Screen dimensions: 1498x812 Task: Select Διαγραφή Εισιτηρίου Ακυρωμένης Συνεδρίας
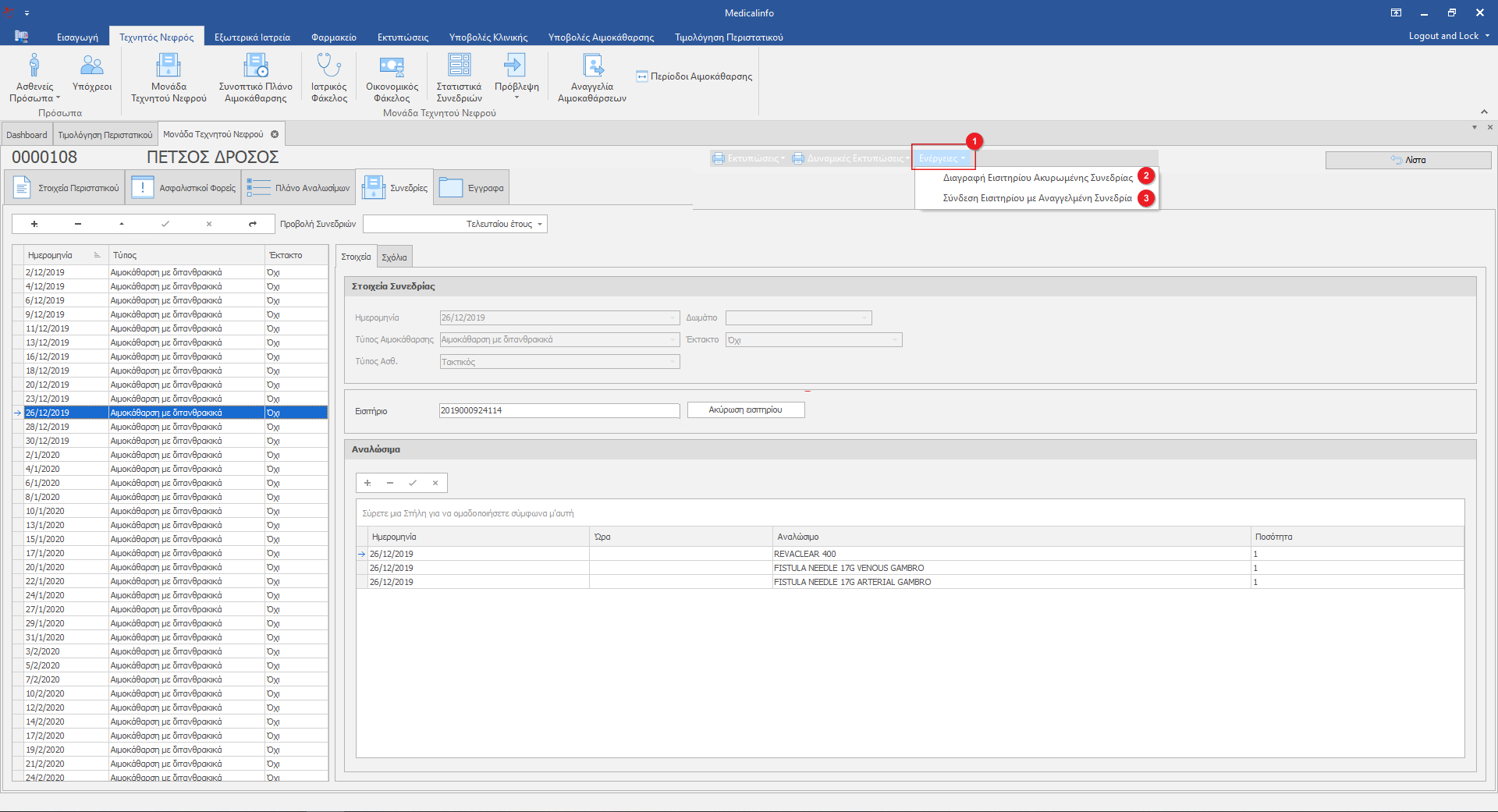1037,178
